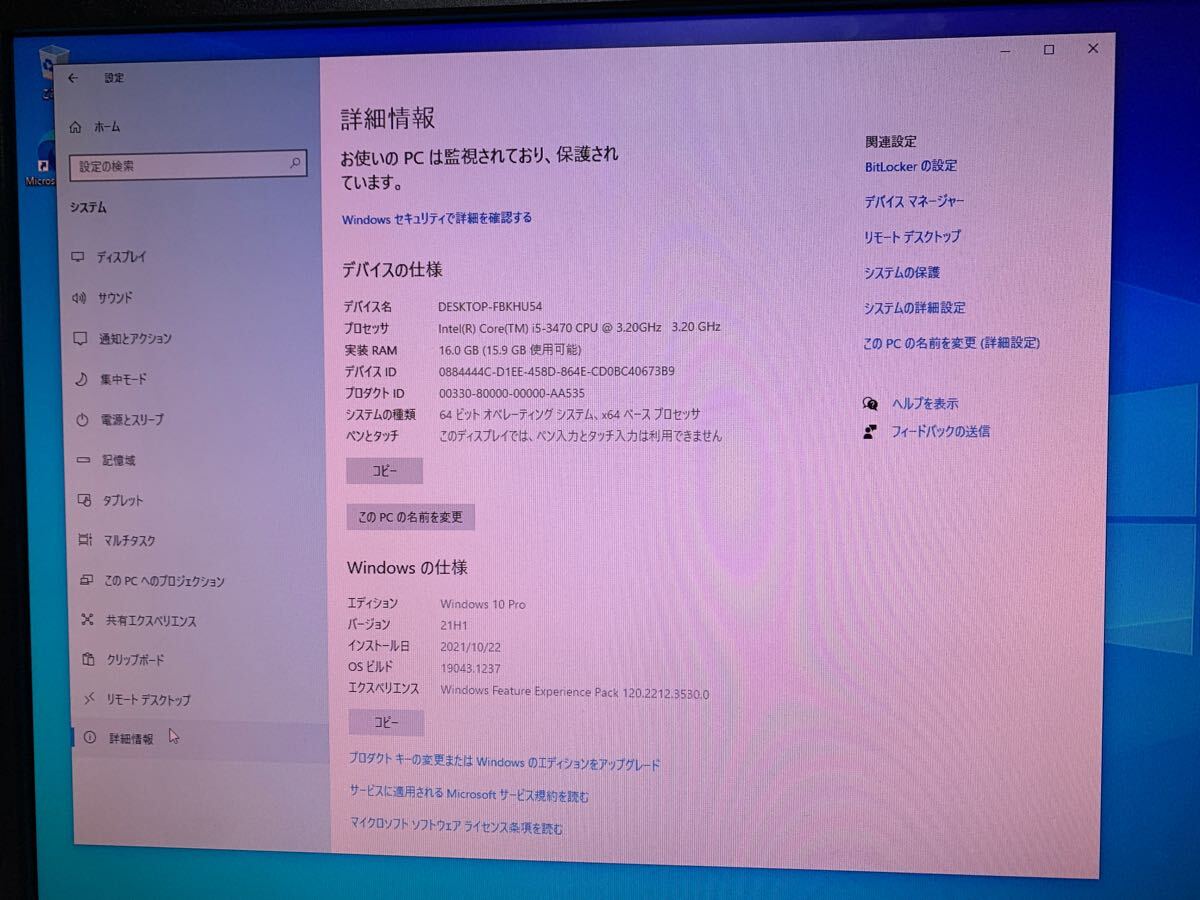1200x900 pixels.
Task: Click OS build value 19043.1237
Action: [x=471, y=668]
